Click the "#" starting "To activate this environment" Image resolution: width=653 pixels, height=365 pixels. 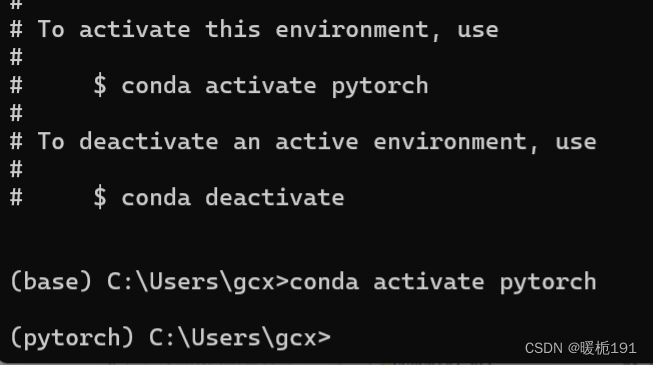coord(16,30)
